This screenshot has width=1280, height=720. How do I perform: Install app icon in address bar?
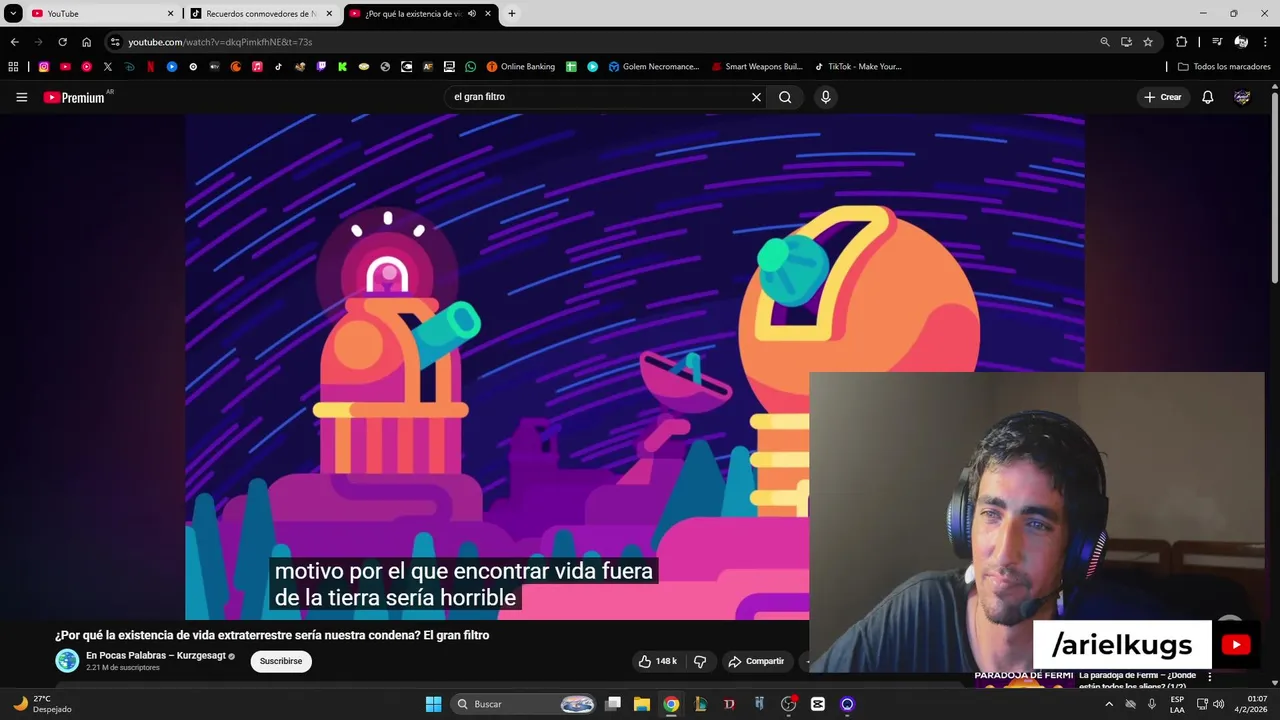(x=1126, y=42)
